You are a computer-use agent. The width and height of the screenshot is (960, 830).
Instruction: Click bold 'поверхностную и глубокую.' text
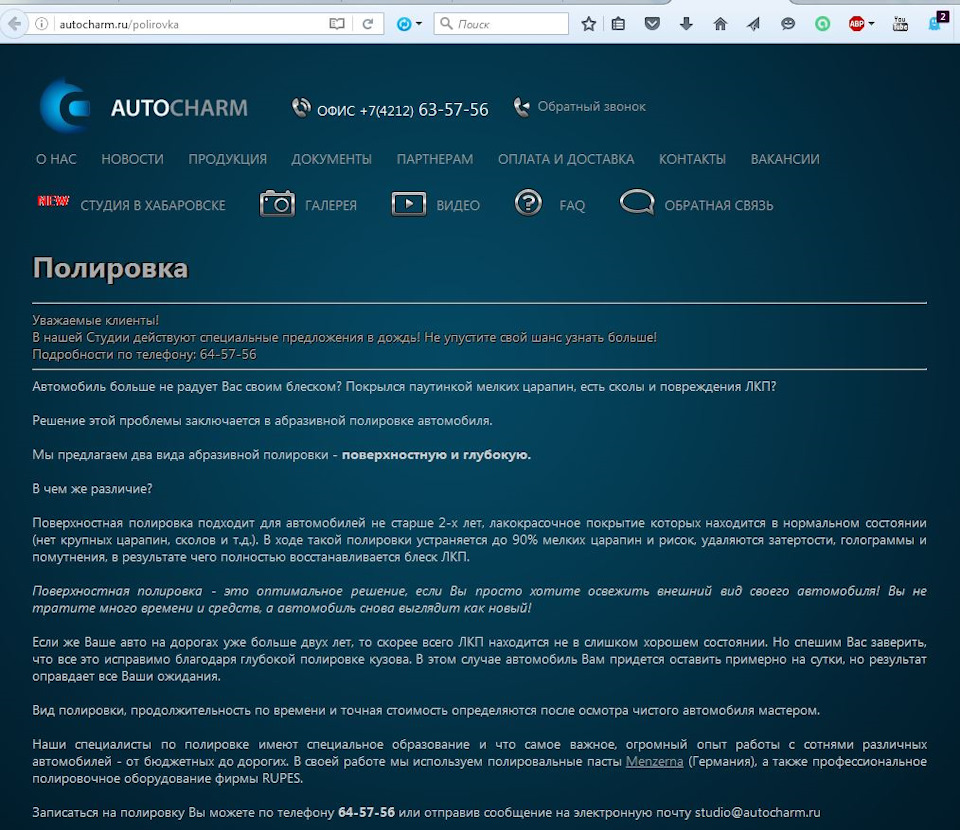tap(436, 455)
